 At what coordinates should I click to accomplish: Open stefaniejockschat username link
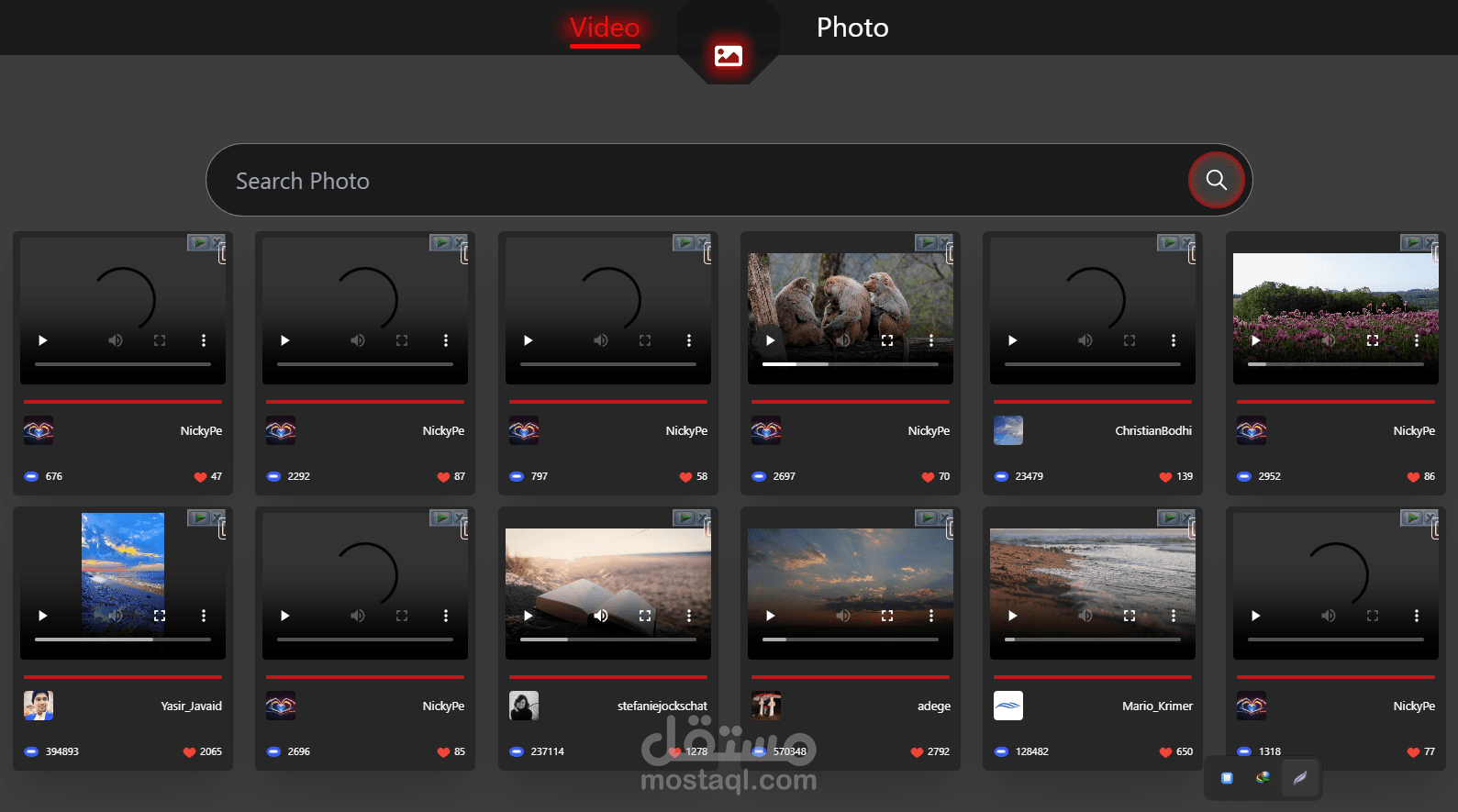tap(662, 706)
